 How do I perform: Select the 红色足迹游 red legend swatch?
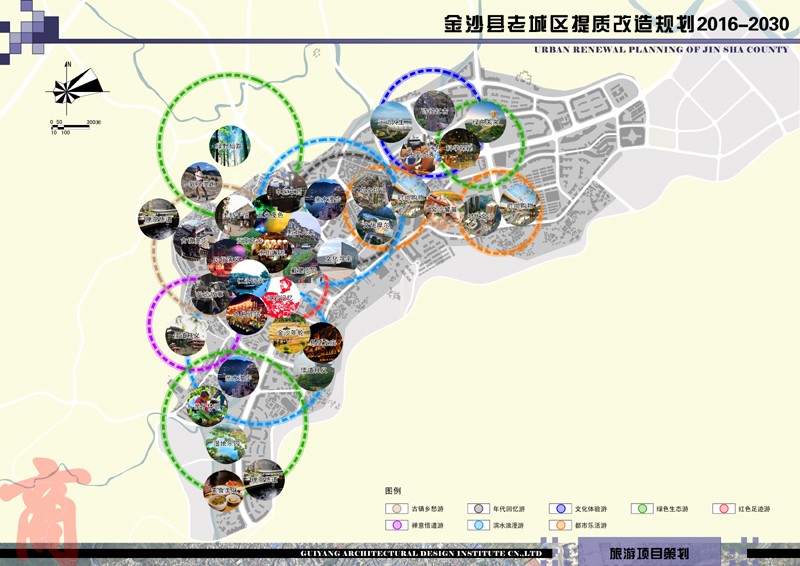[x=725, y=508]
